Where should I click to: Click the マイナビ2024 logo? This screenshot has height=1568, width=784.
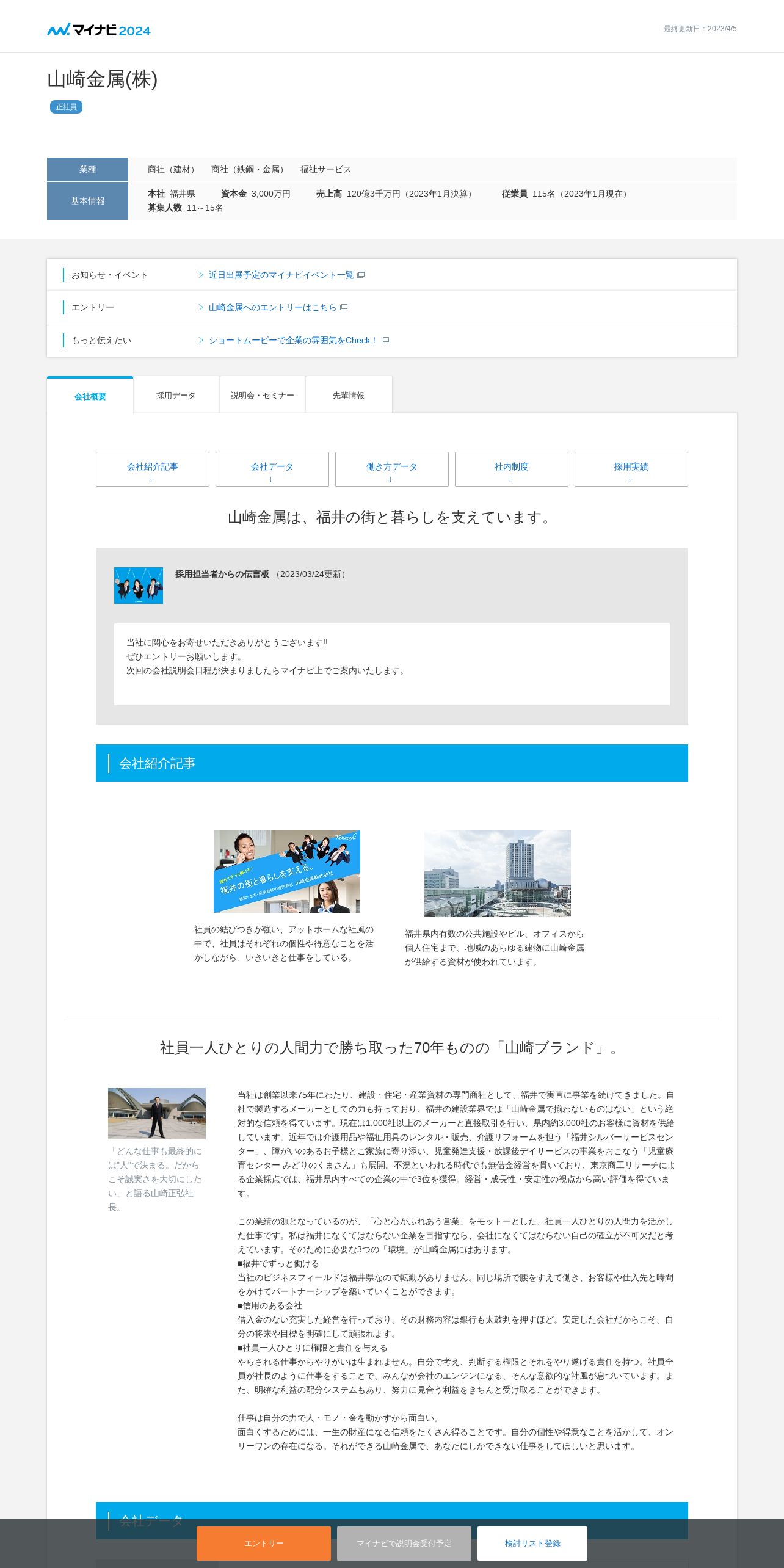99,30
